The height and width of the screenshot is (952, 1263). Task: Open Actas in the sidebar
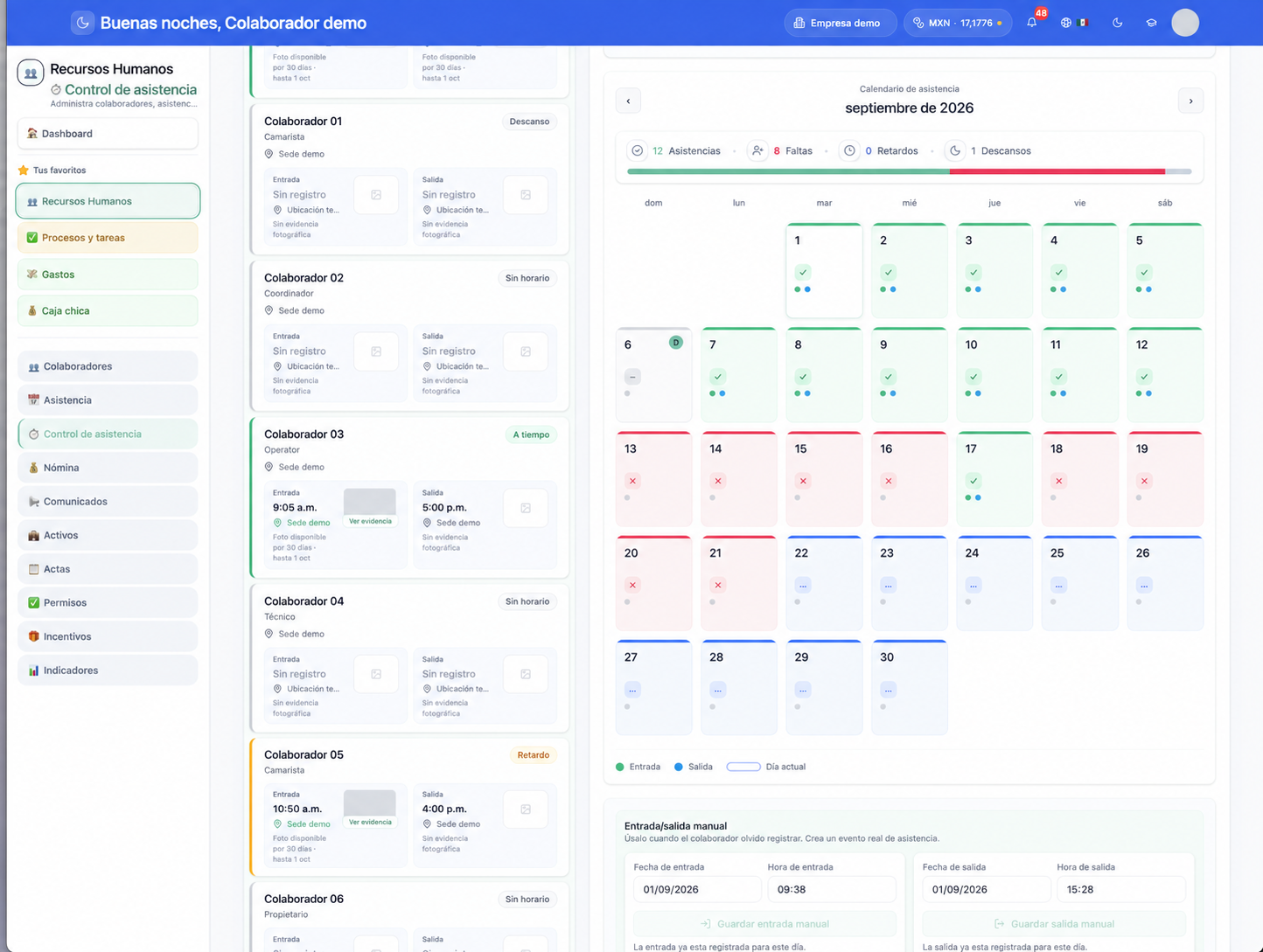click(x=108, y=569)
